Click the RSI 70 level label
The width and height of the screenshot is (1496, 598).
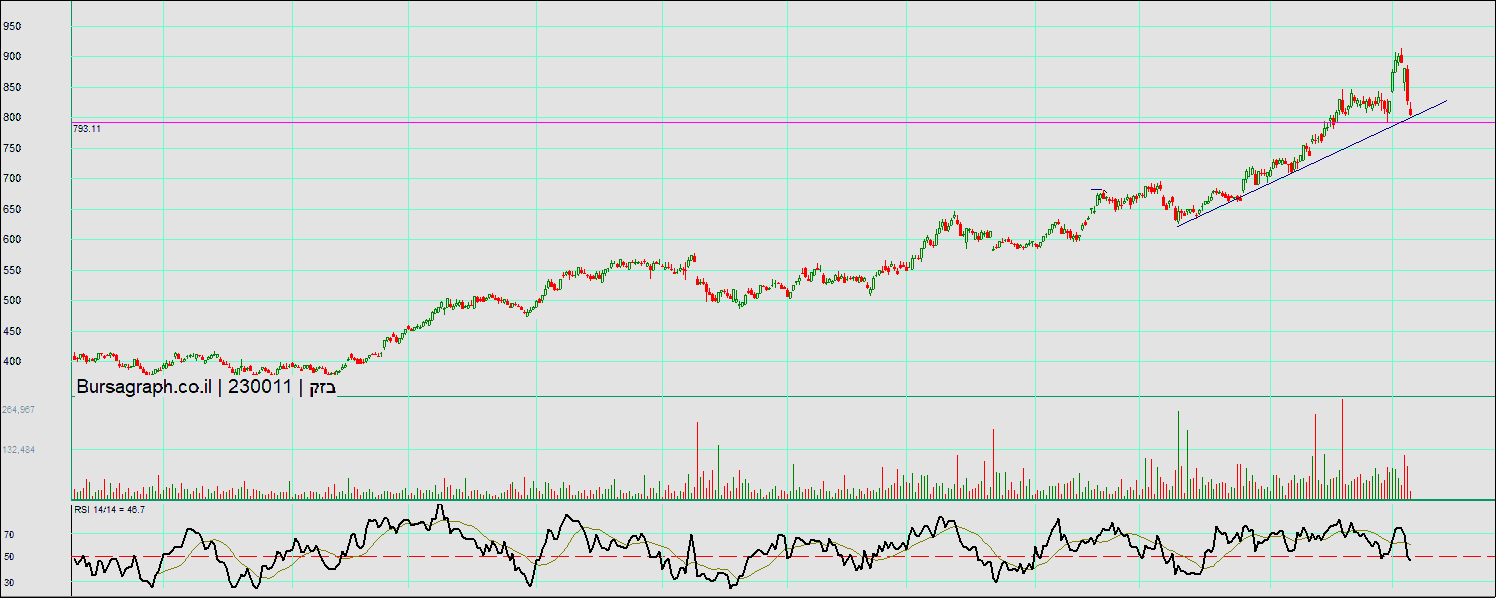coord(8,536)
